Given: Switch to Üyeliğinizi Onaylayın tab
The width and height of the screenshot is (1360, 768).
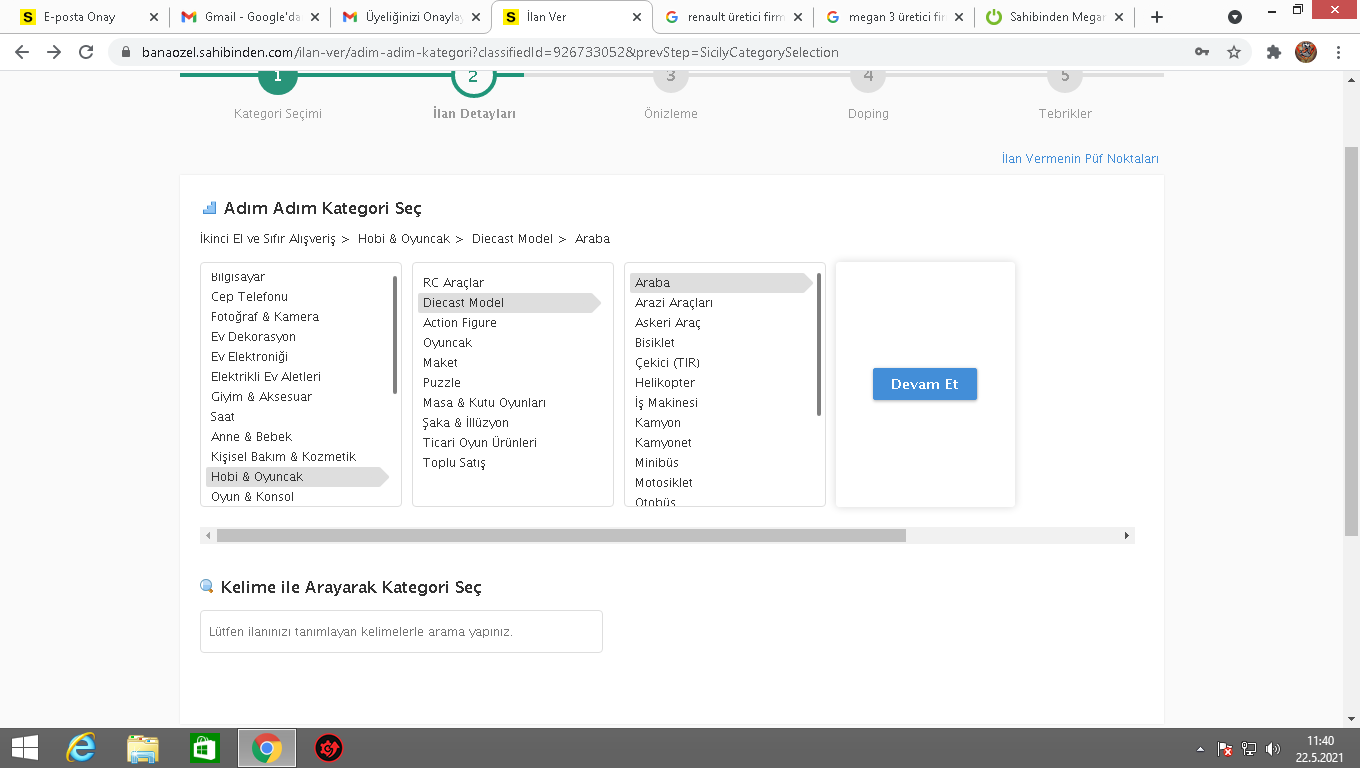Looking at the screenshot, I should (x=410, y=17).
